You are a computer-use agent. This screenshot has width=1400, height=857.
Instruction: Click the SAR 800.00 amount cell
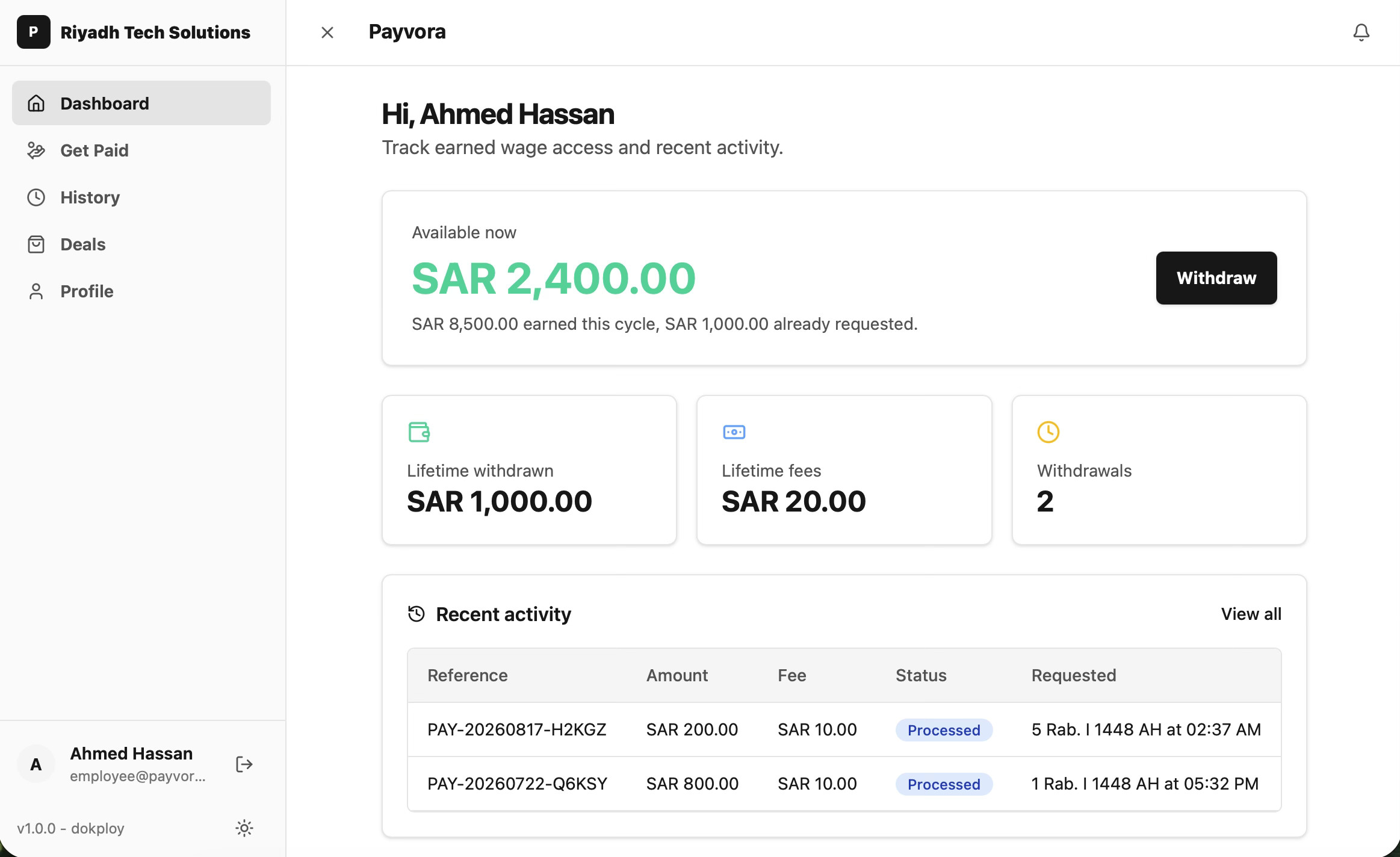click(x=692, y=783)
